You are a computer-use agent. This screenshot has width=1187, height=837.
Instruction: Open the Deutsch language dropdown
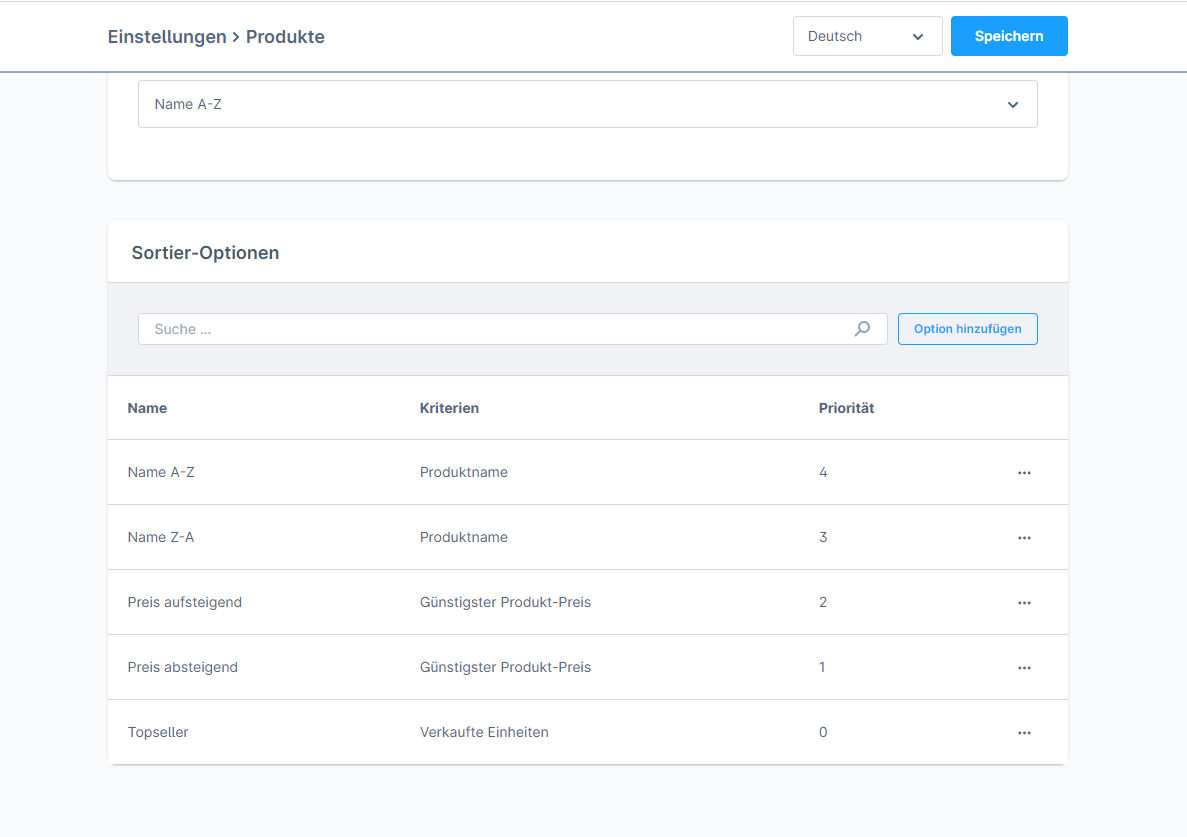click(x=867, y=36)
